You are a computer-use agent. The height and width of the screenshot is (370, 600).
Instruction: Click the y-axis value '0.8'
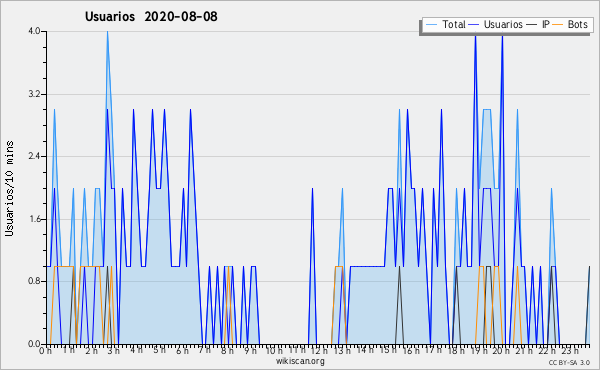coord(34,281)
